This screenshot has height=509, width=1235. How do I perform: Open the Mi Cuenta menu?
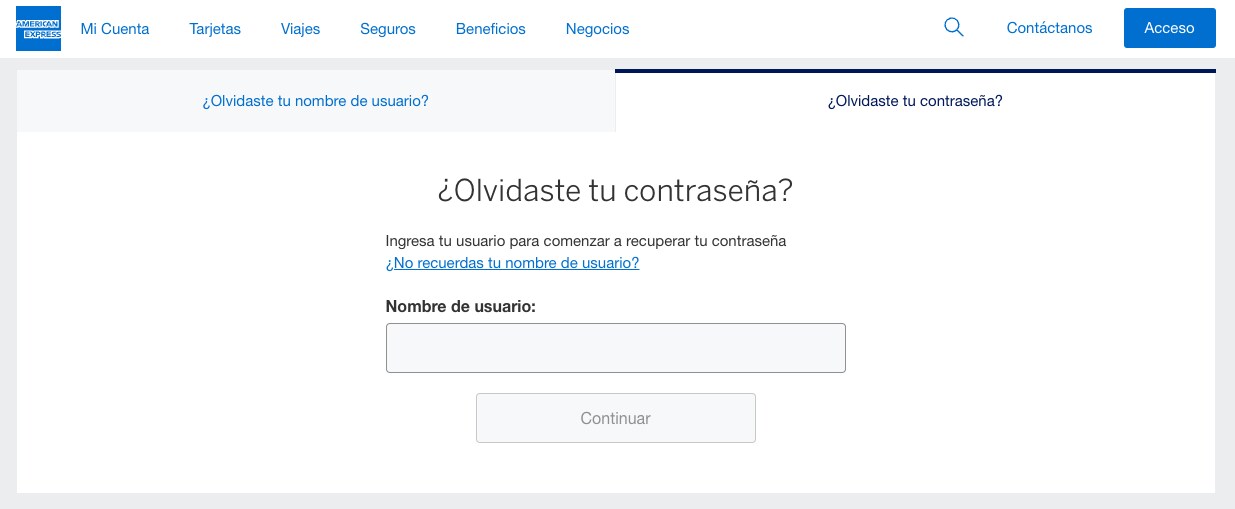coord(115,29)
